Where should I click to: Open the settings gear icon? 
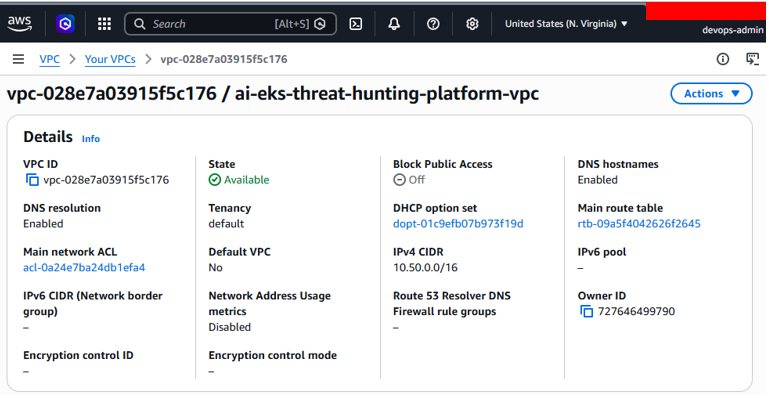pyautogui.click(x=472, y=24)
